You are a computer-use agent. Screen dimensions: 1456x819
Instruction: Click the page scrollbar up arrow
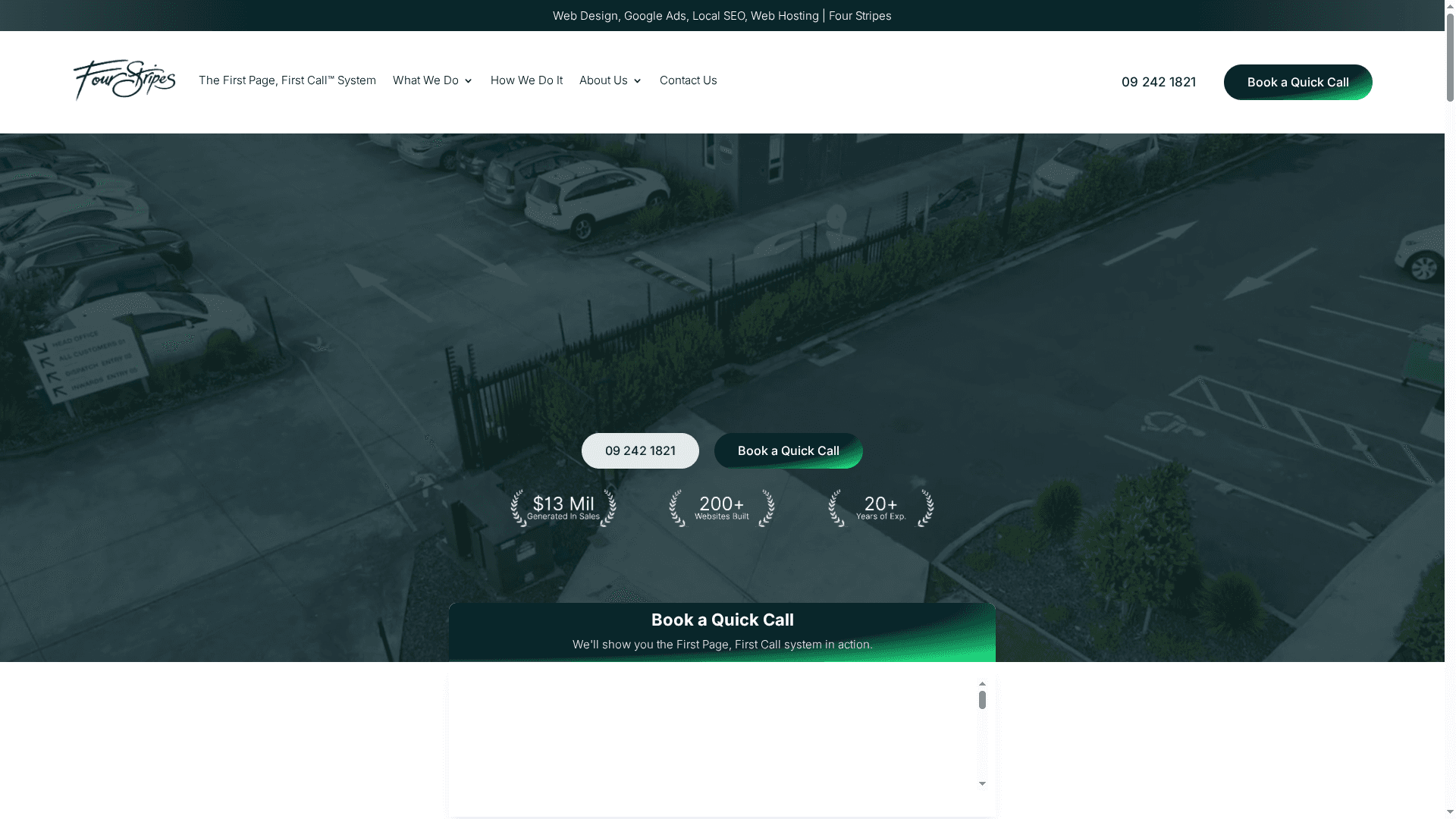(1449, 5)
